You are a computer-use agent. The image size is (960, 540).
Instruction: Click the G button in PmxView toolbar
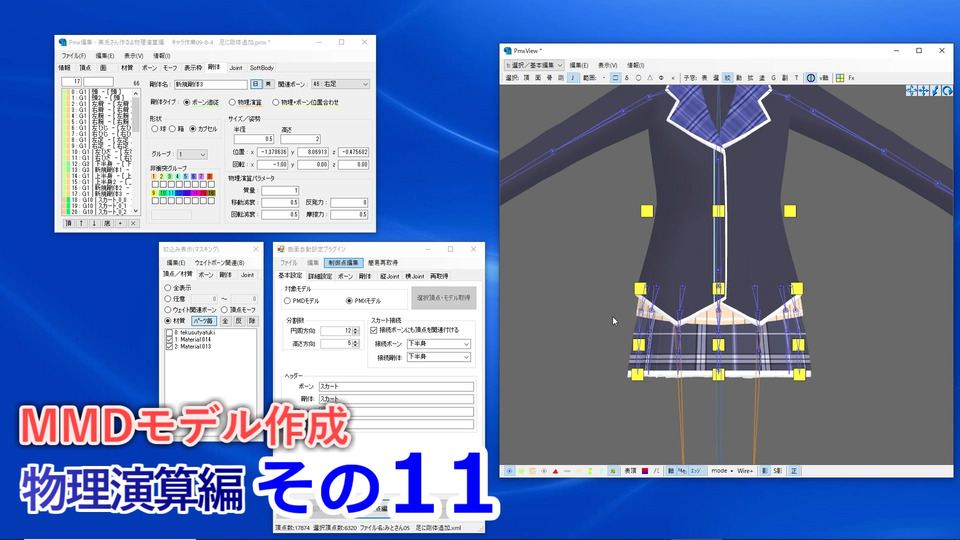773,78
